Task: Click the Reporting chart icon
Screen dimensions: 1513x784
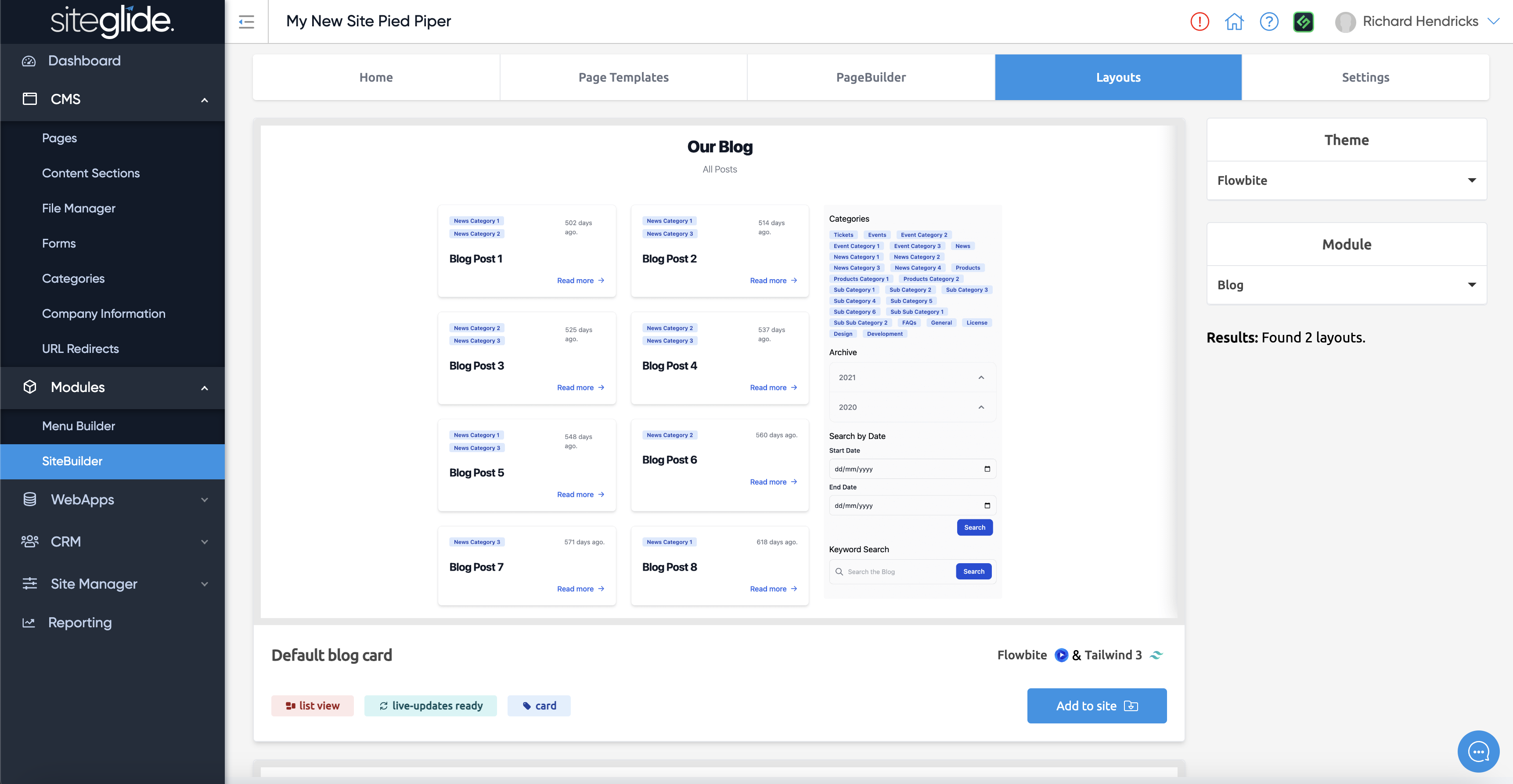Action: pos(29,622)
